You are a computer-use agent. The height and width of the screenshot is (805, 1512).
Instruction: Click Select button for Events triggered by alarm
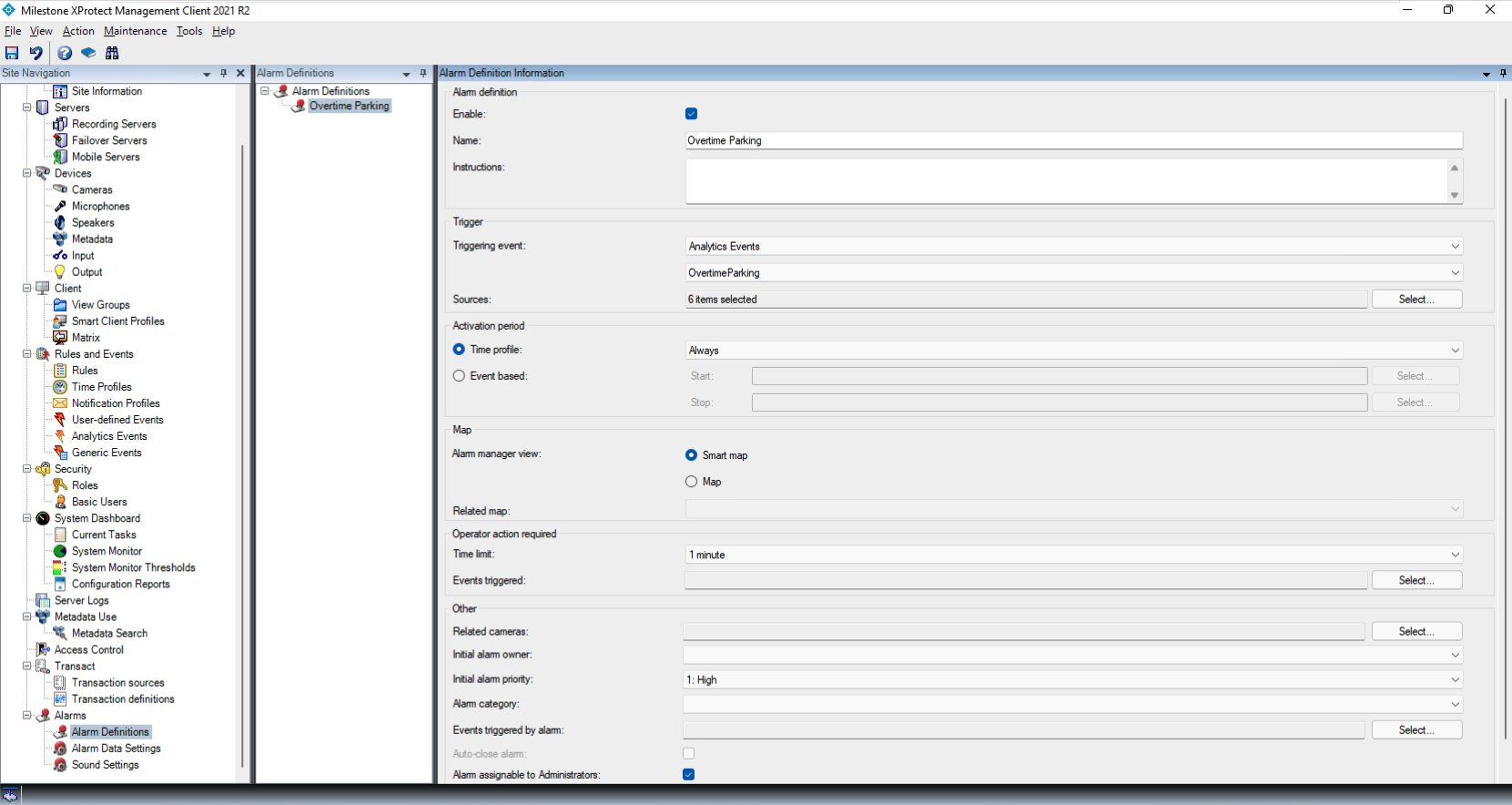click(x=1416, y=729)
